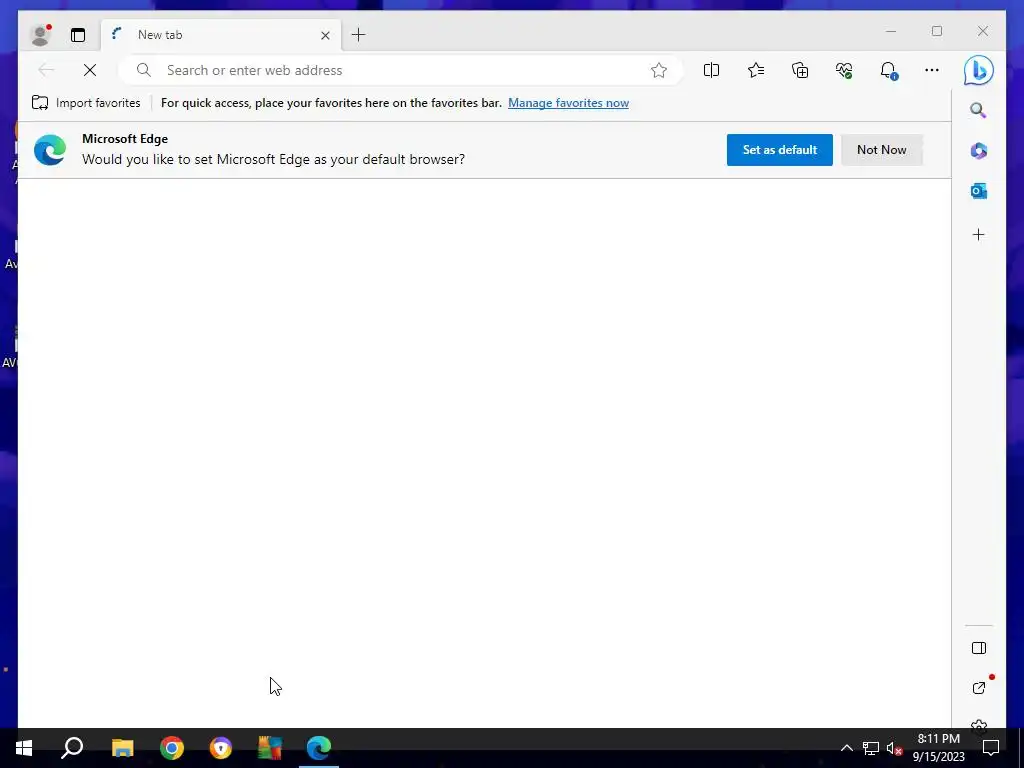The width and height of the screenshot is (1024, 768).
Task: Open clock showing 8:11 PM
Action: [938, 748]
